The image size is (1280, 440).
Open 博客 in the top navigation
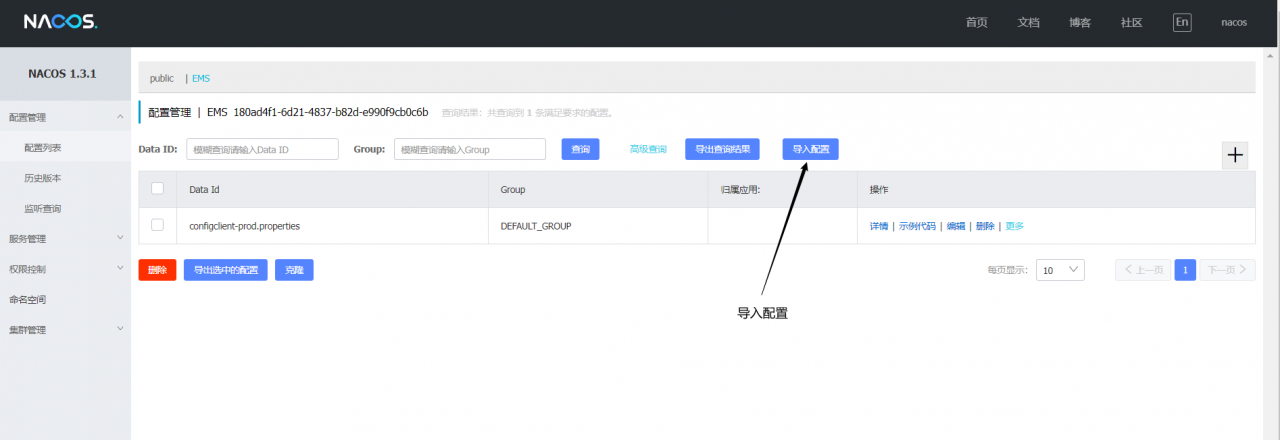pos(1080,22)
